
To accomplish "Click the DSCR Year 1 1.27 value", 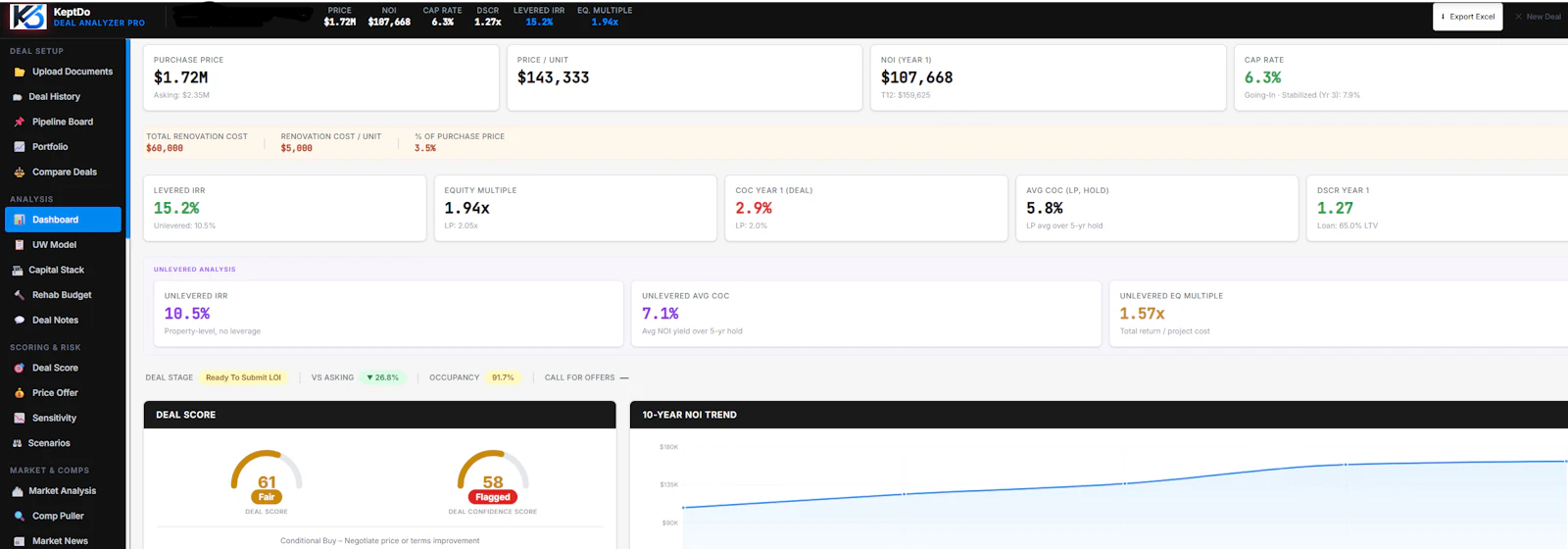I will (1335, 208).
